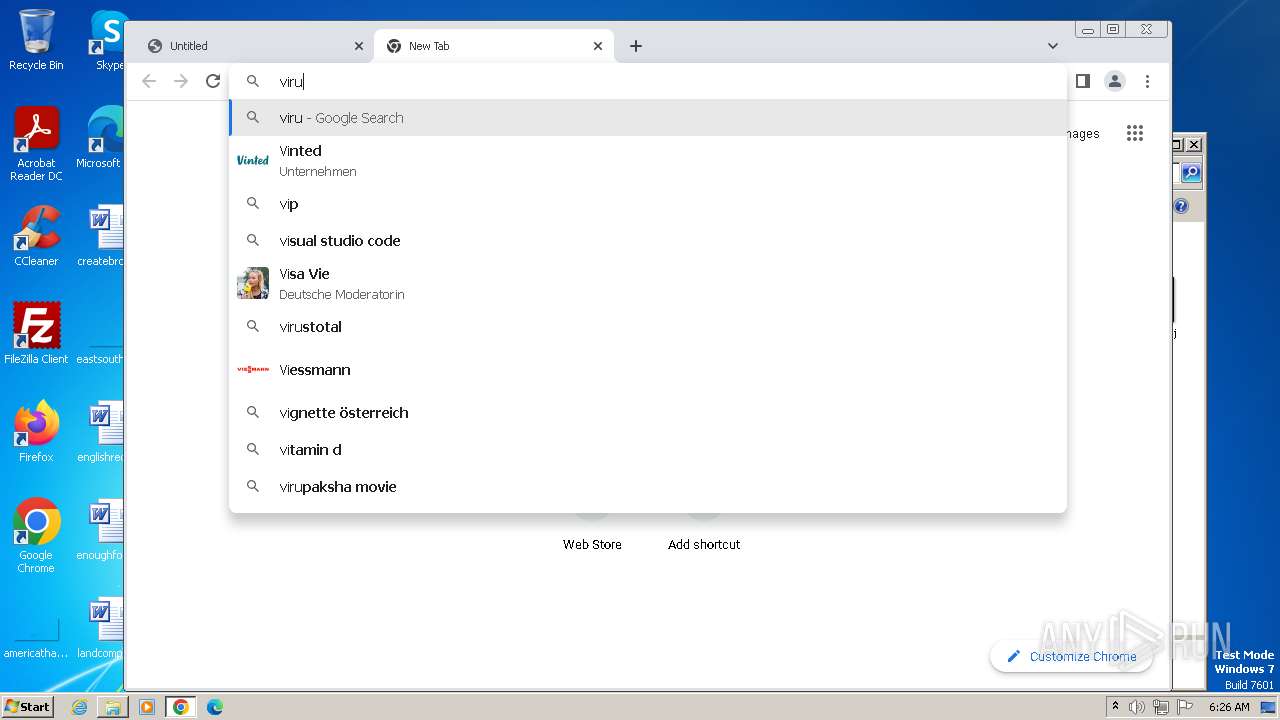Open the Acrobat Reader DC desktop icon

click(36, 145)
